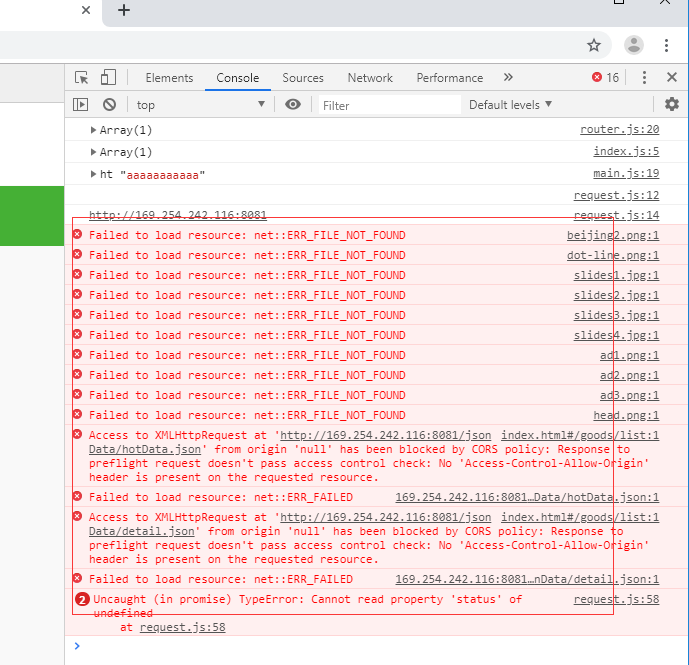Open the Performance tab
Screen dimensions: 689x665
pyautogui.click(x=450, y=78)
